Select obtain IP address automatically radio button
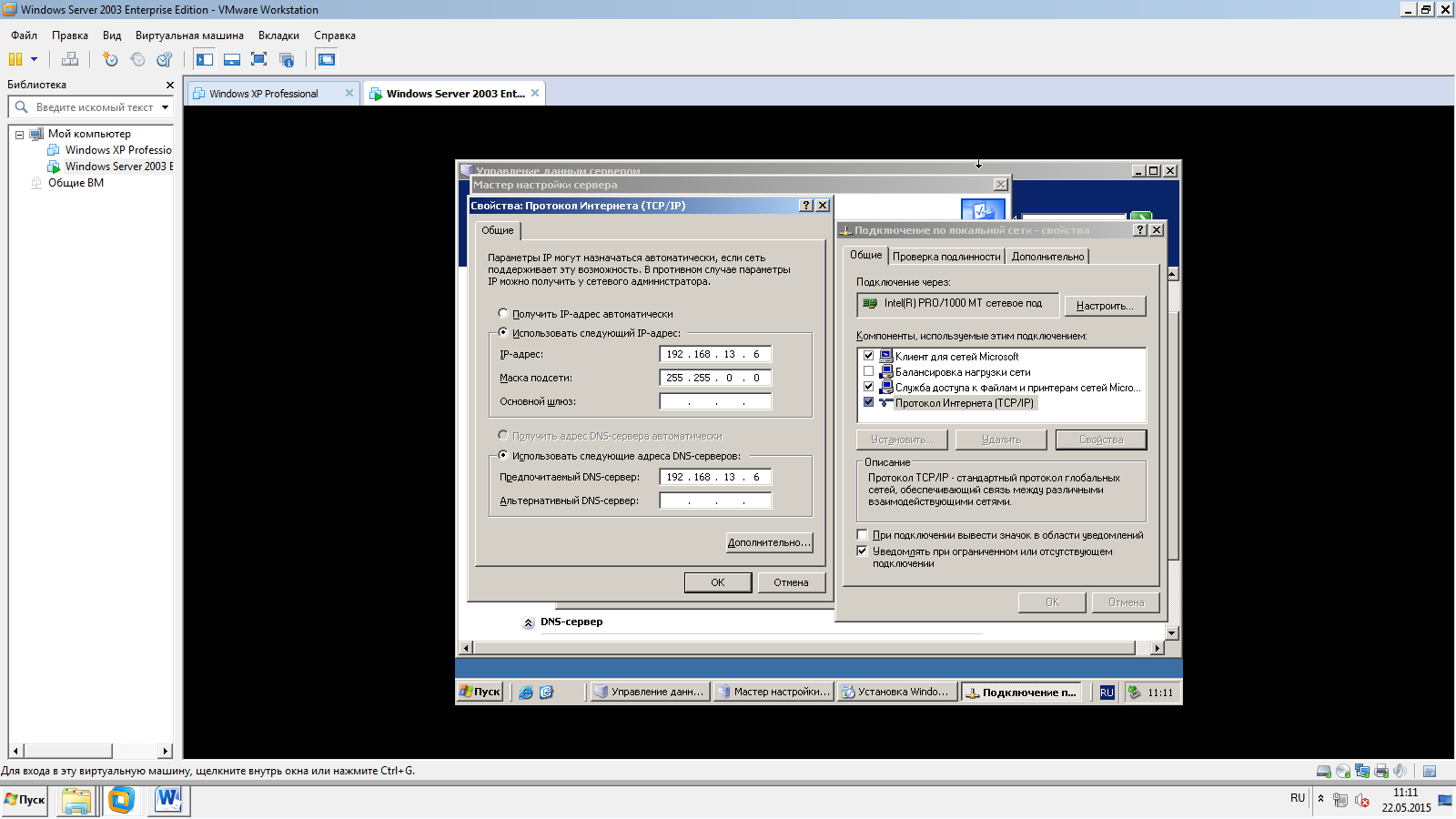The image size is (1456, 819). (x=503, y=313)
